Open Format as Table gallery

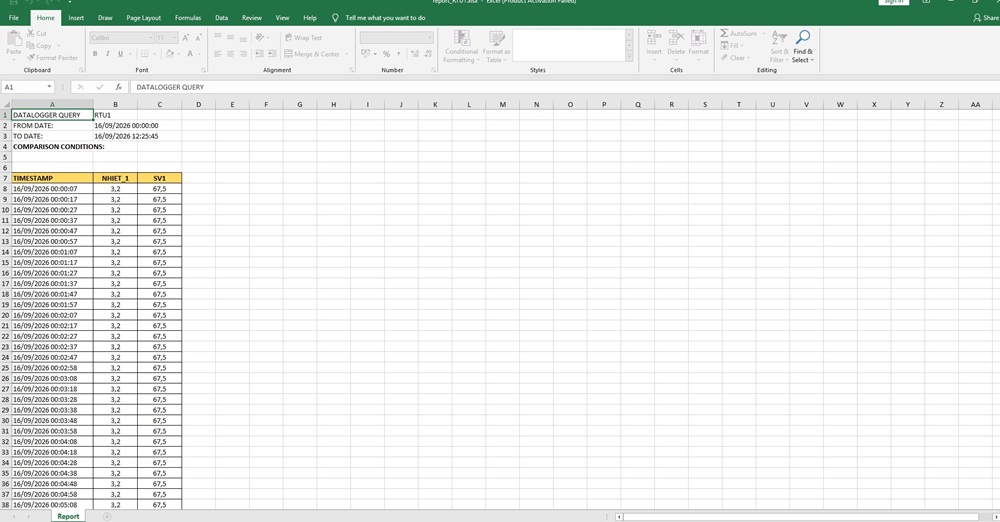(x=496, y=47)
